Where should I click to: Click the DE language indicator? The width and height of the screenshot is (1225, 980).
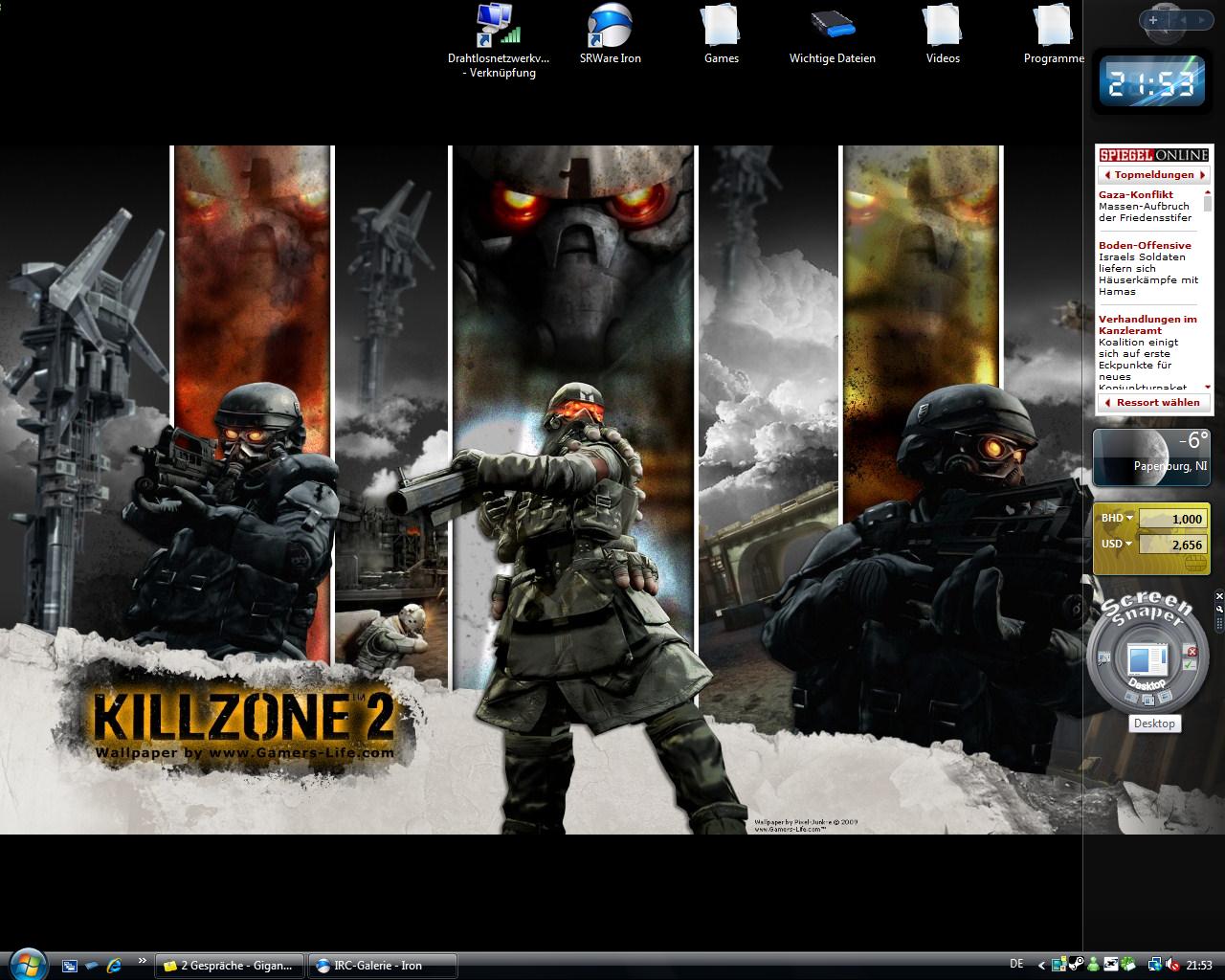(x=1016, y=965)
